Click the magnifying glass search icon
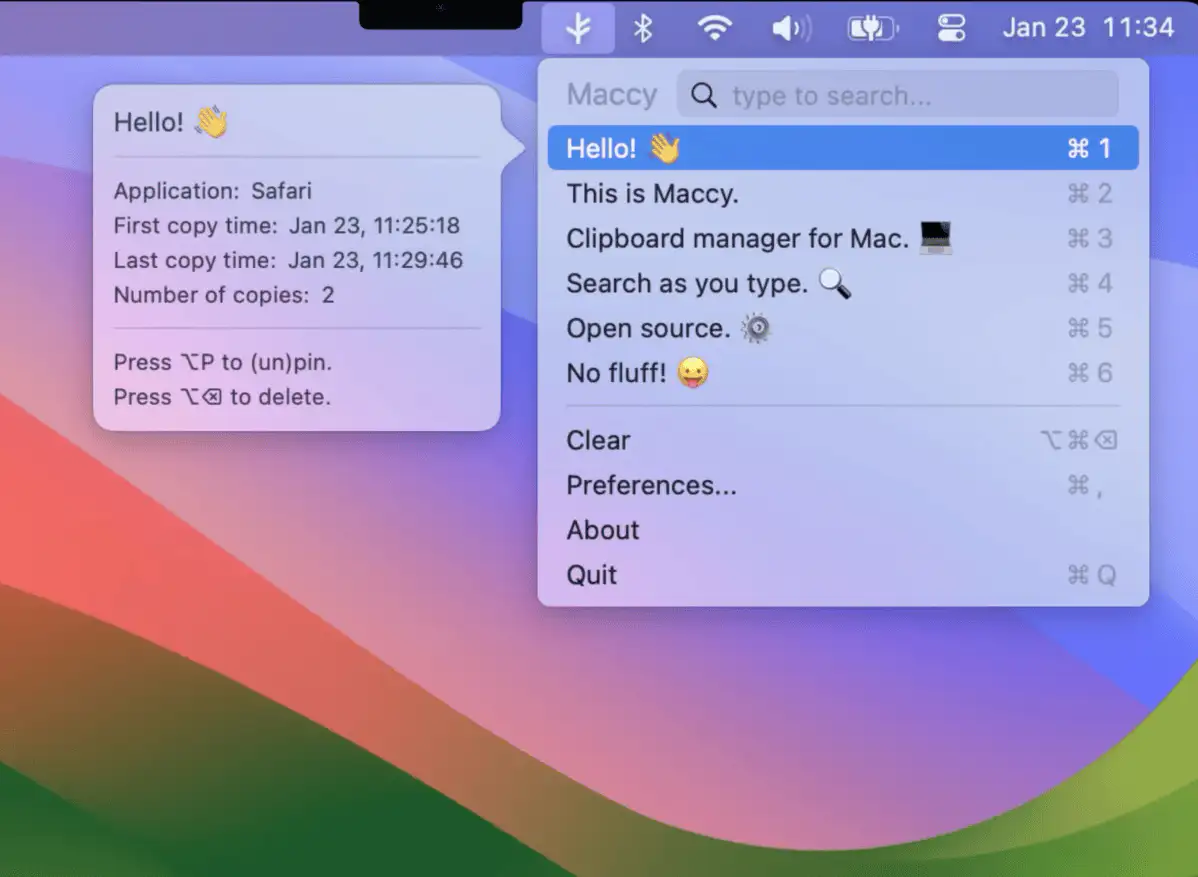This screenshot has height=877, width=1198. (x=704, y=96)
